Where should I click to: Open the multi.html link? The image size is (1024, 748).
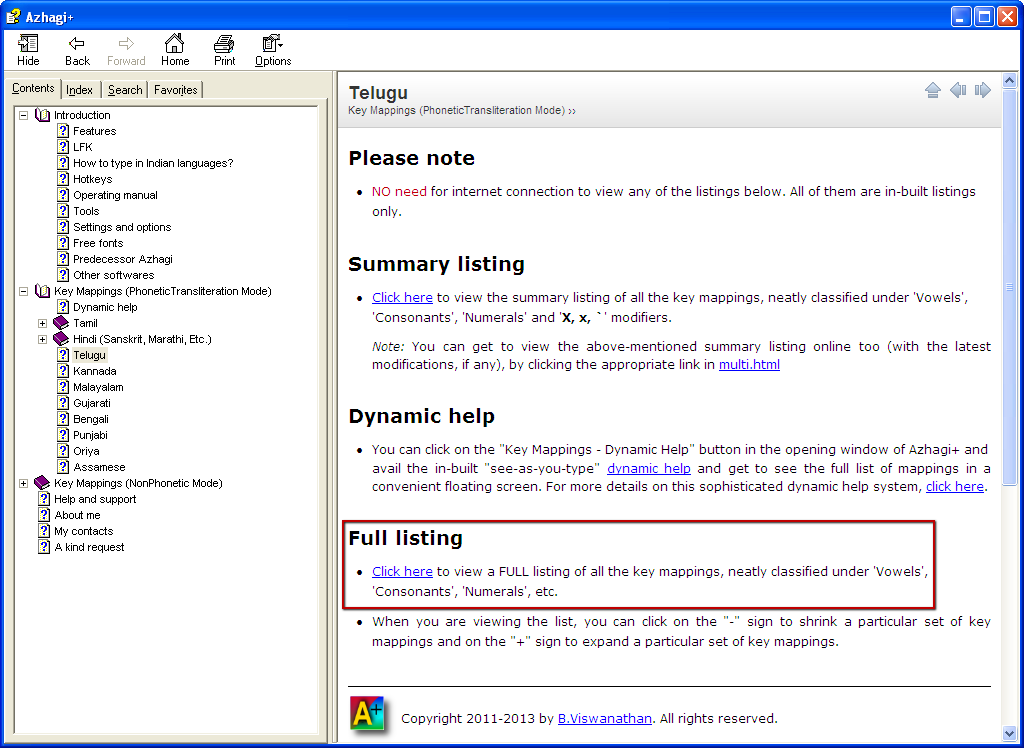point(749,365)
